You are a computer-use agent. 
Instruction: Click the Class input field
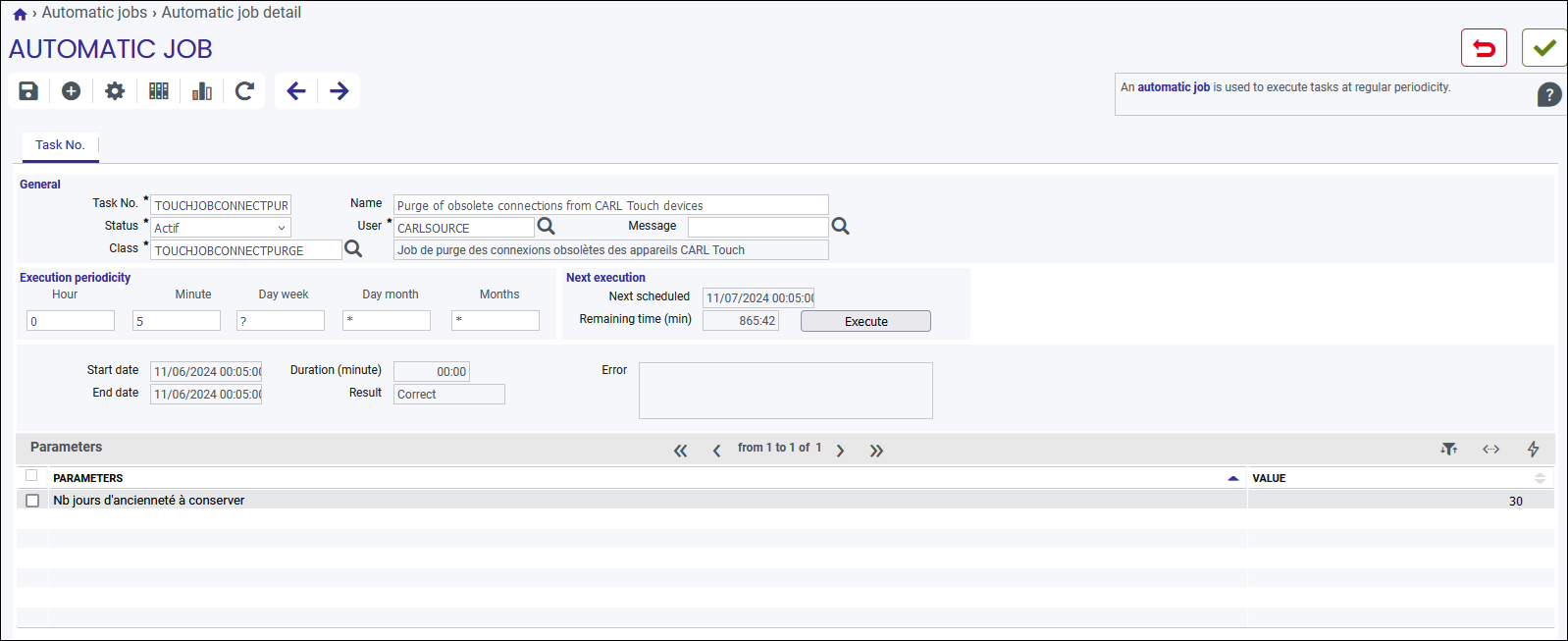click(x=246, y=250)
